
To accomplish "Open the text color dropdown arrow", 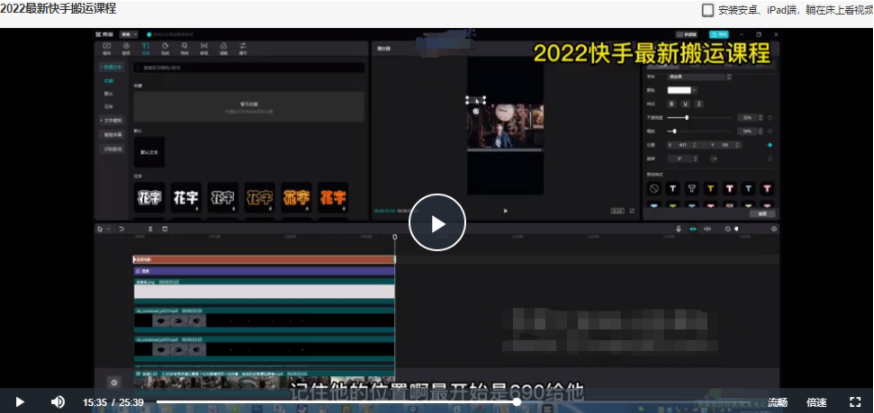I will click(x=695, y=90).
